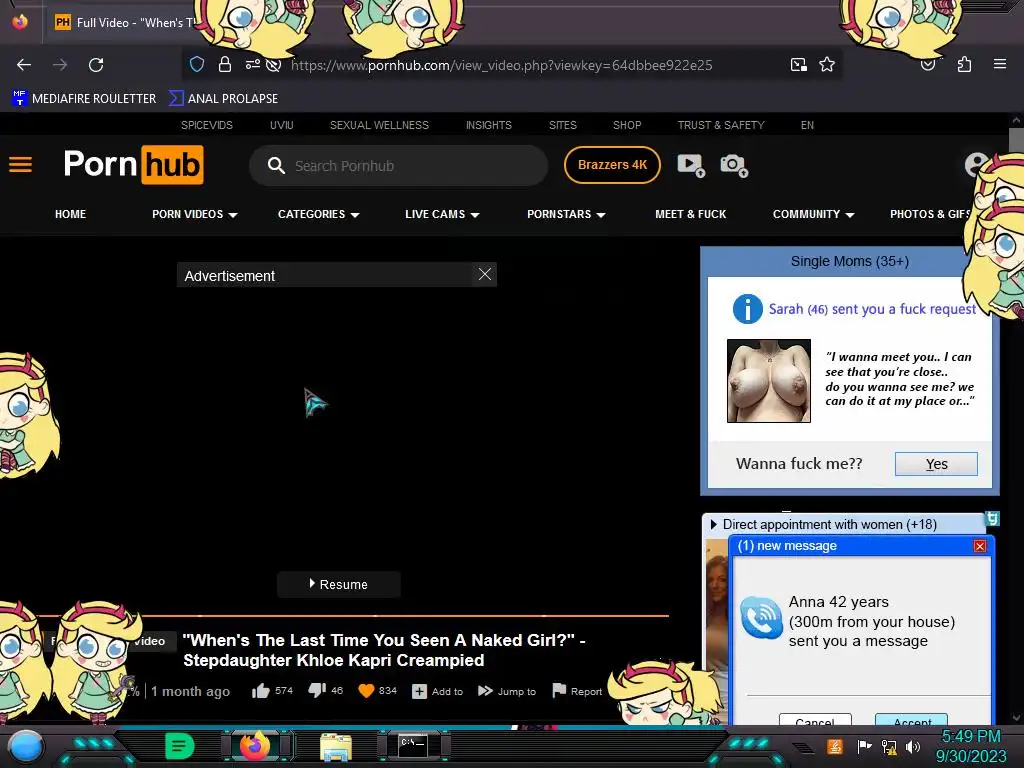The height and width of the screenshot is (768, 1024).
Task: Click the Single Moms ad thumbnail image
Action: [769, 381]
